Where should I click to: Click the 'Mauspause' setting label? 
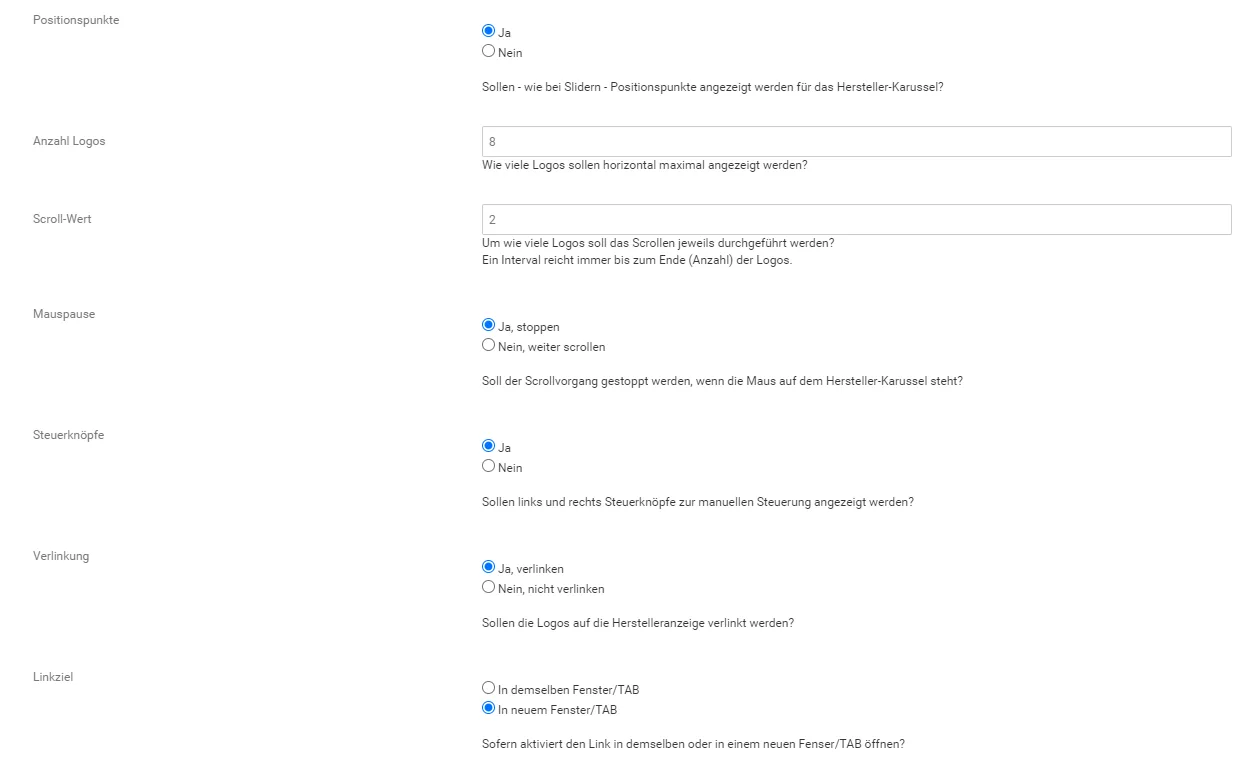pos(63,314)
